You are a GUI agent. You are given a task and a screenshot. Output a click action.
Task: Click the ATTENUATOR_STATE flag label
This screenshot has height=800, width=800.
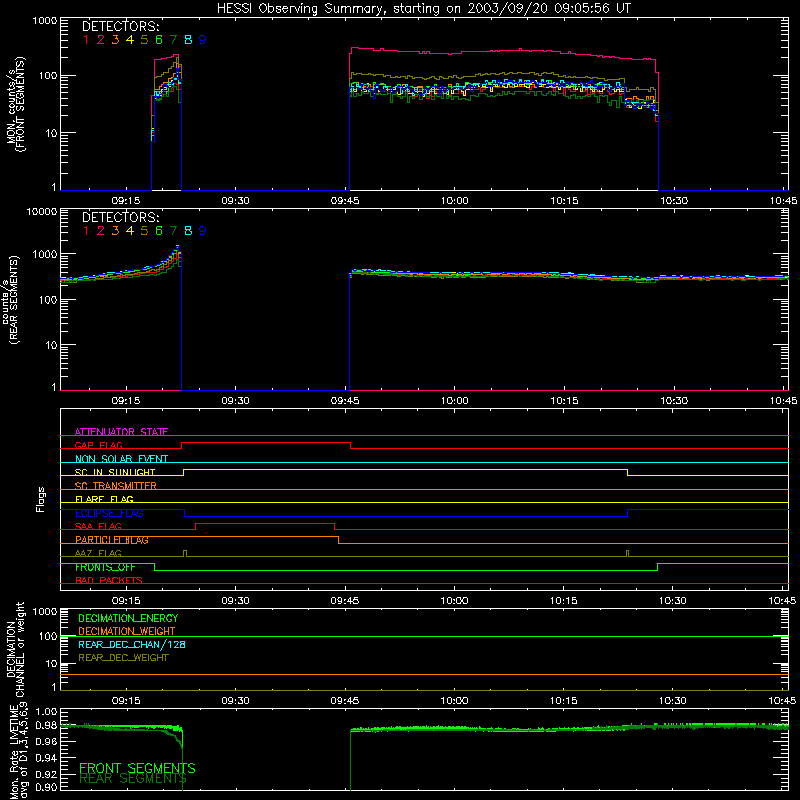121,432
